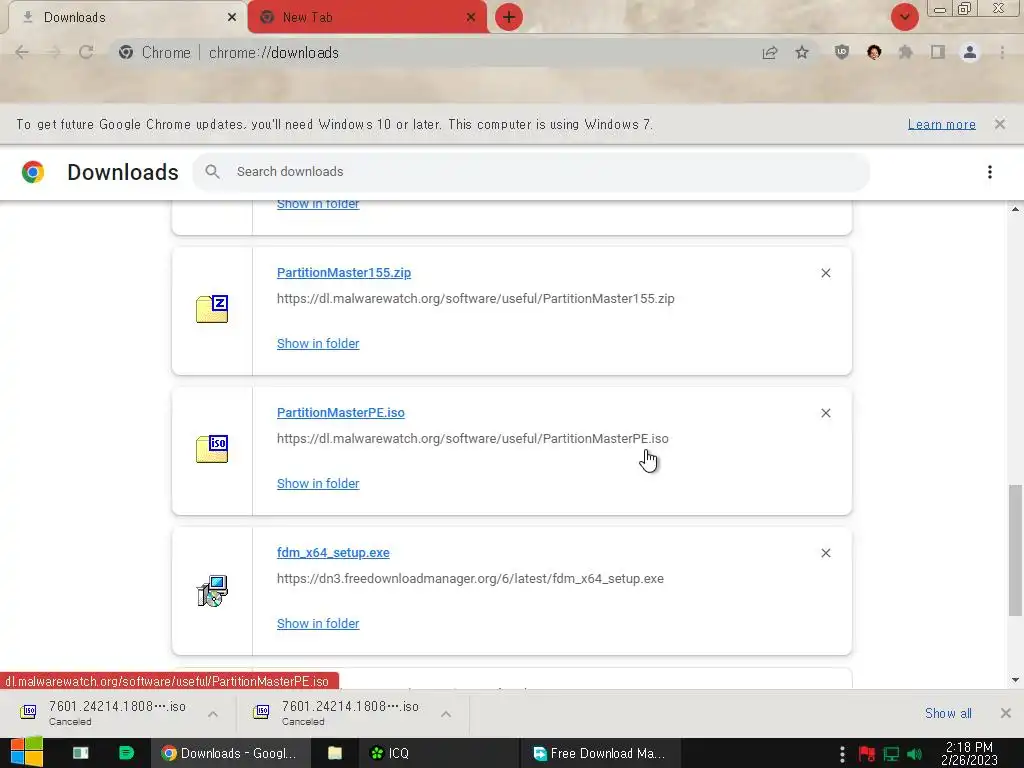Open Downloads page more actions menu
Viewport: 1024px width, 768px height.
click(990, 172)
